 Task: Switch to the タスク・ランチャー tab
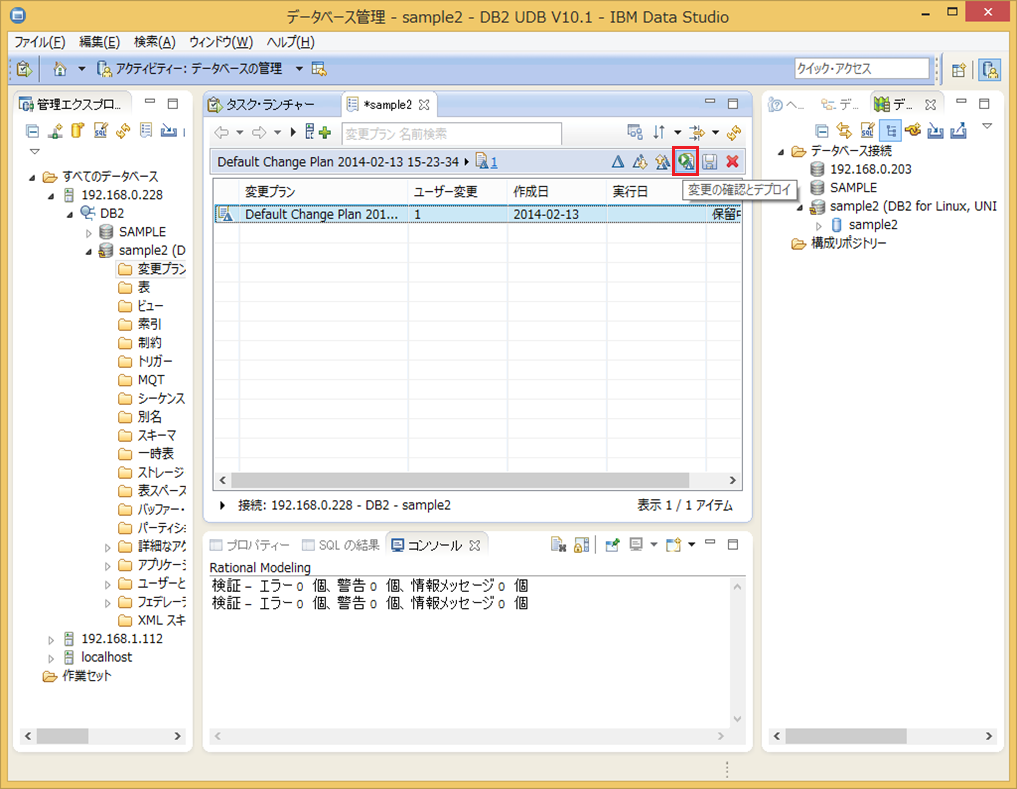click(262, 104)
